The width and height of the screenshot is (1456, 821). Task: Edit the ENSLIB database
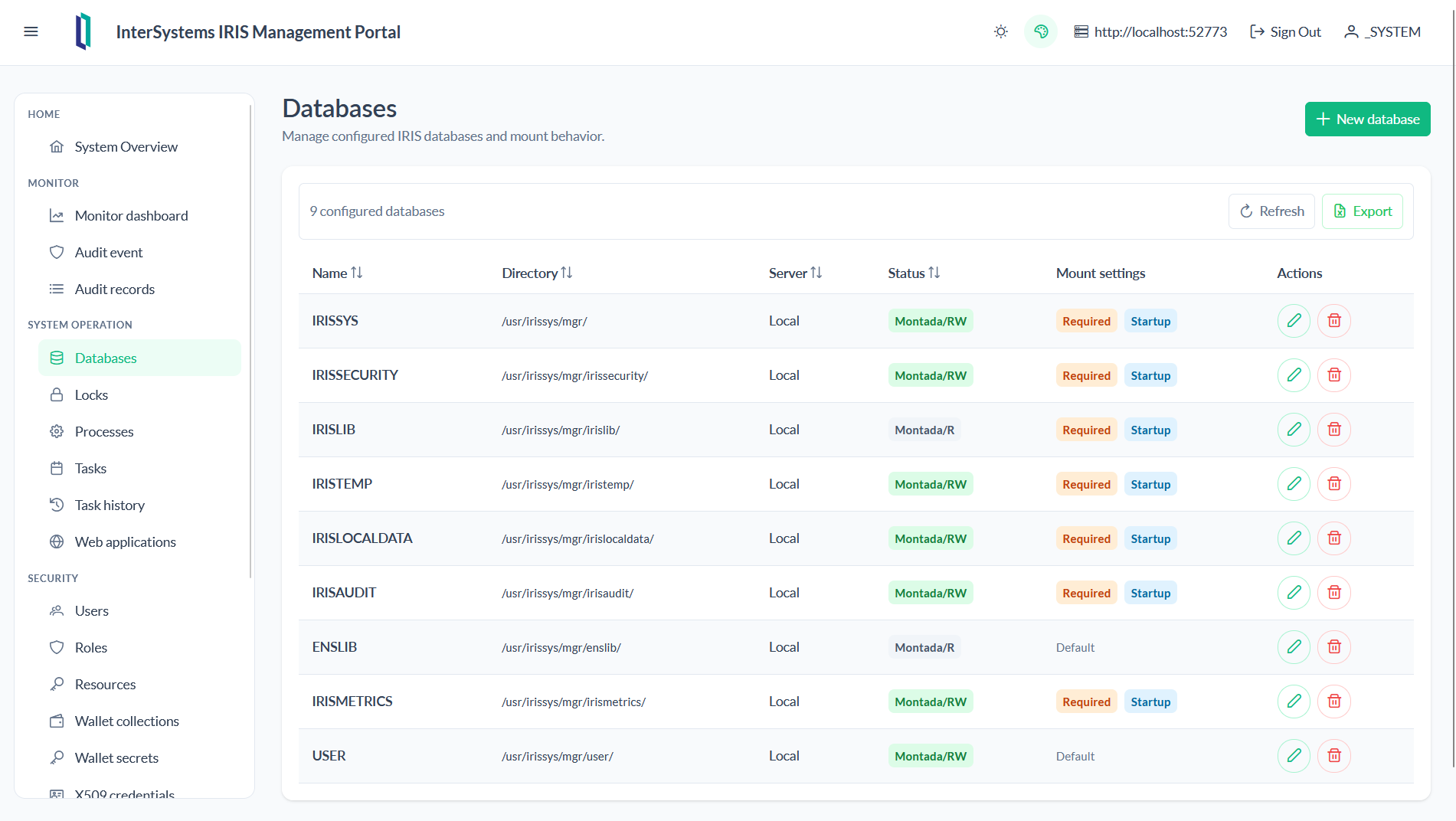pos(1294,647)
